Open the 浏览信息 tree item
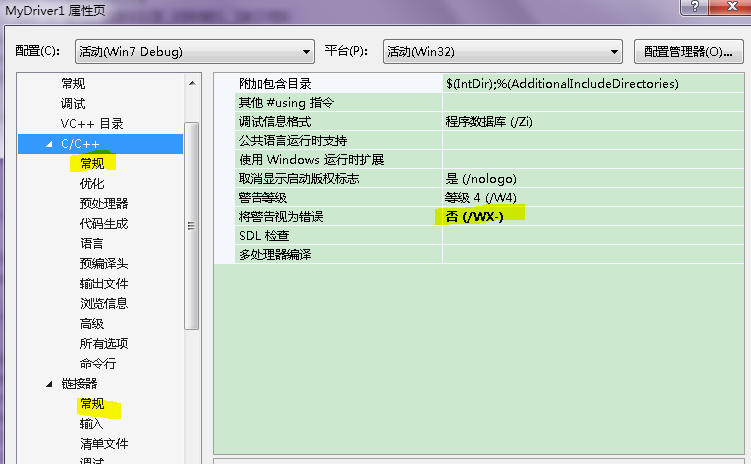 pos(104,304)
